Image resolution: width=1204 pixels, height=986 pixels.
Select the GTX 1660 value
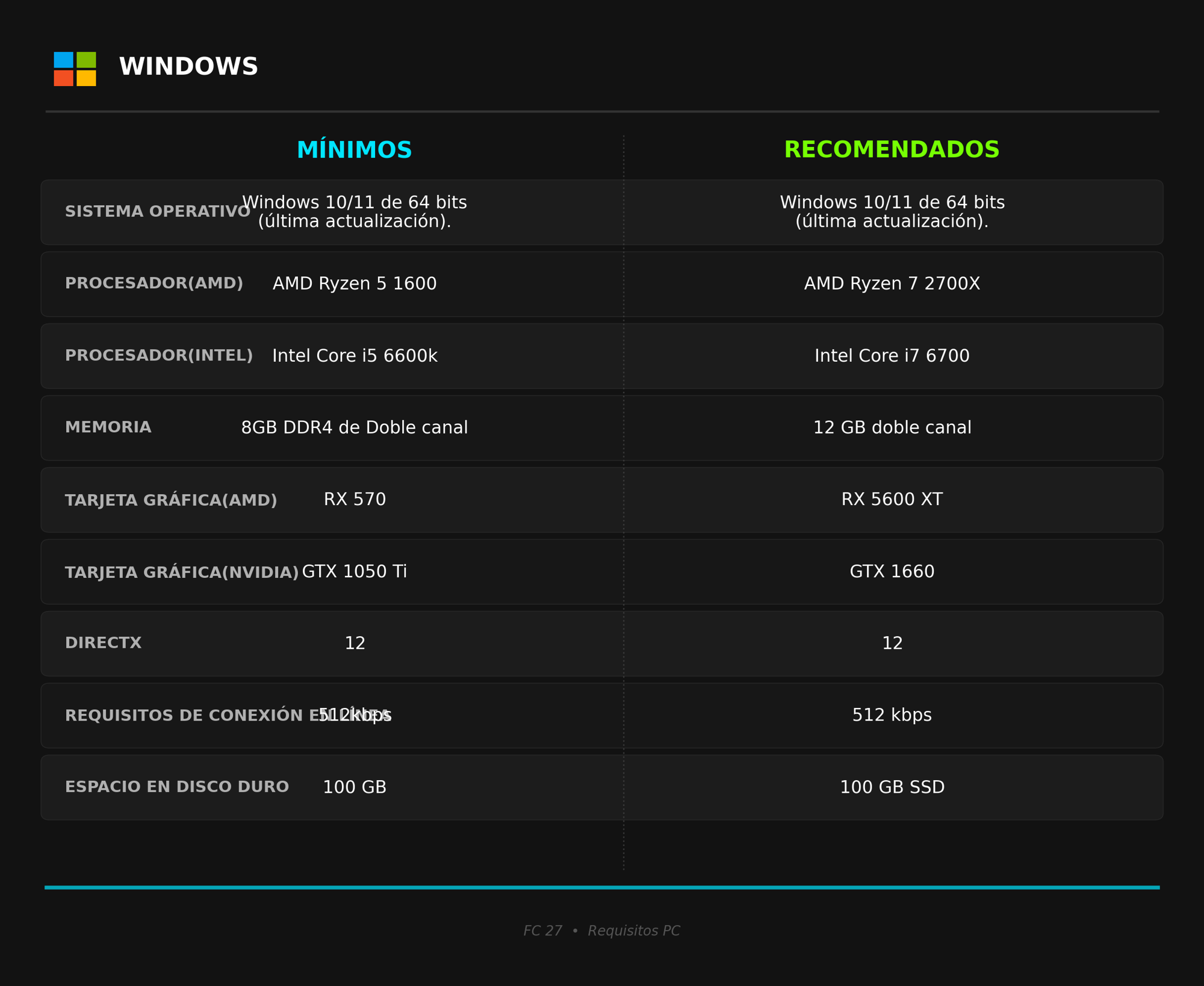(892, 572)
